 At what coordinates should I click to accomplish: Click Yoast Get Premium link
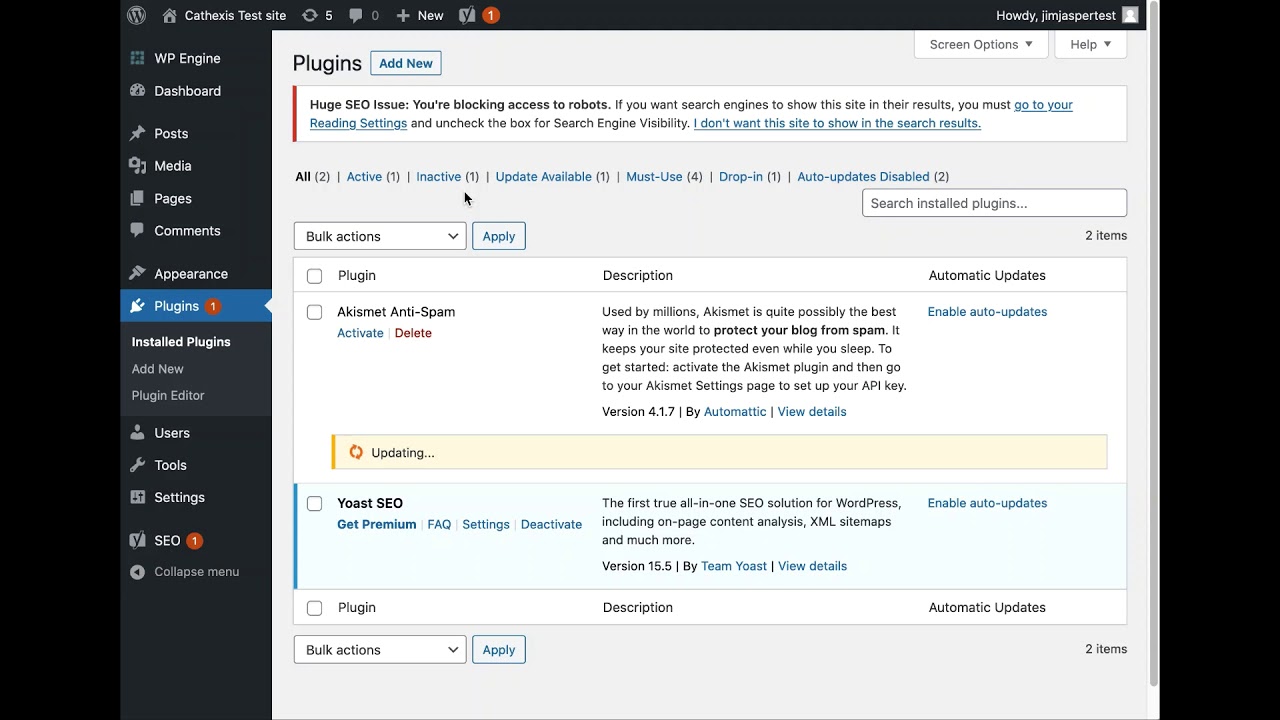coord(376,524)
